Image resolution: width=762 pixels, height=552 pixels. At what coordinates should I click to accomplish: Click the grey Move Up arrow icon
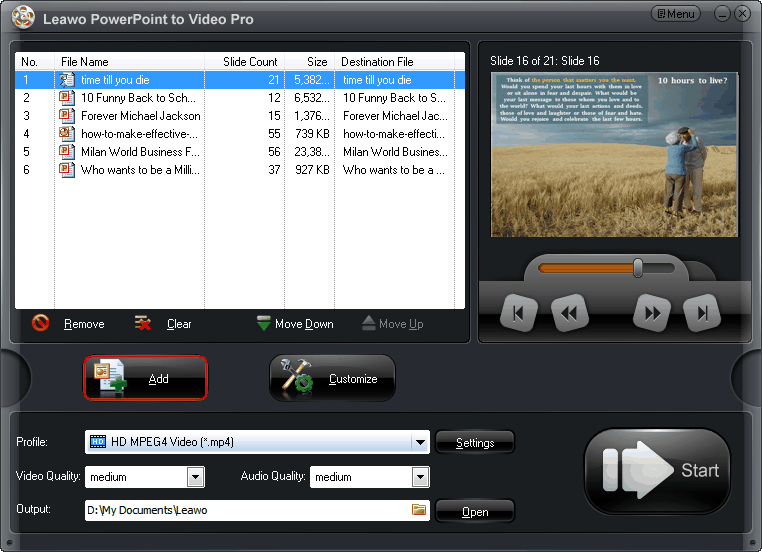click(368, 323)
